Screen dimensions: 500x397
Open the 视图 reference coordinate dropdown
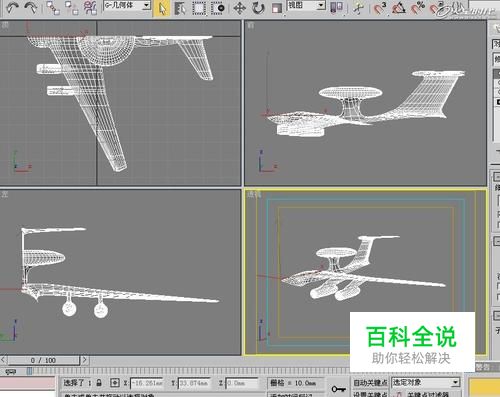pyautogui.click(x=306, y=6)
